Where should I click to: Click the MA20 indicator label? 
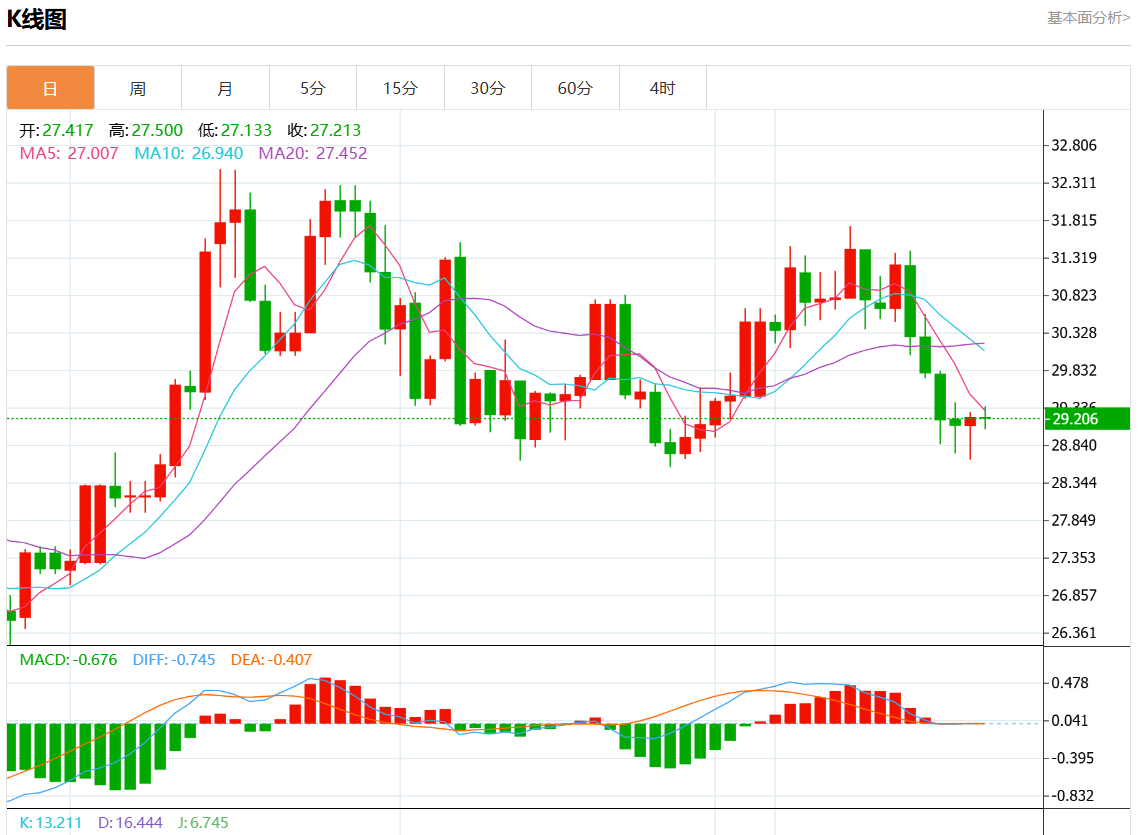coord(312,153)
